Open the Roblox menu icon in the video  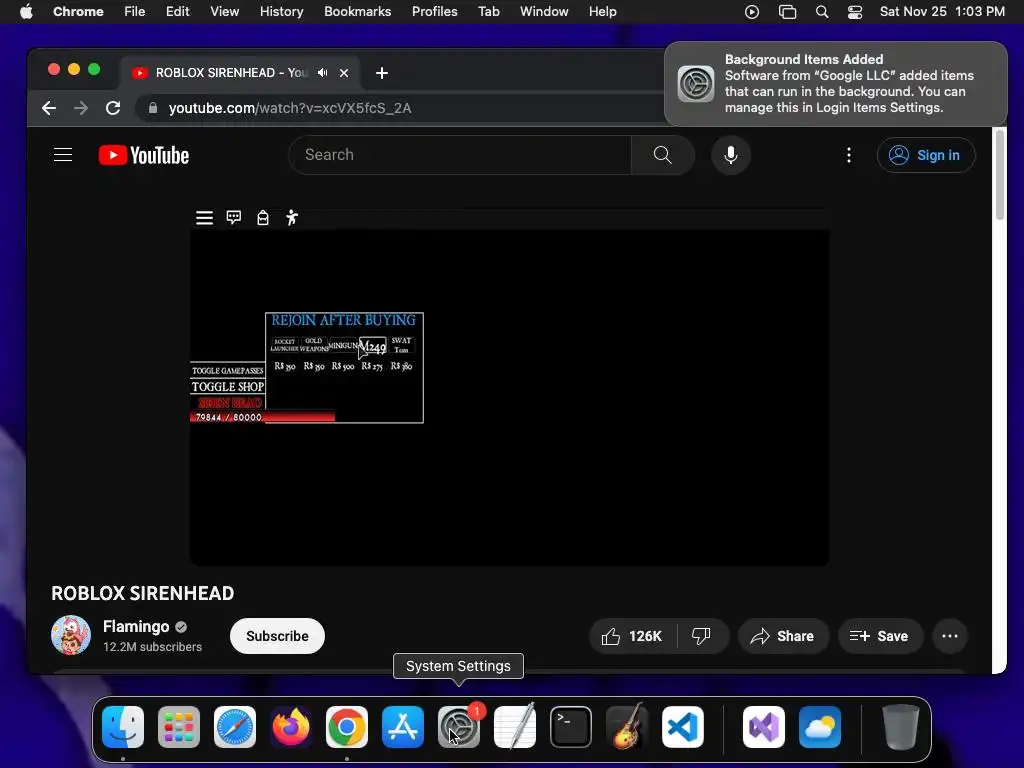click(x=204, y=217)
